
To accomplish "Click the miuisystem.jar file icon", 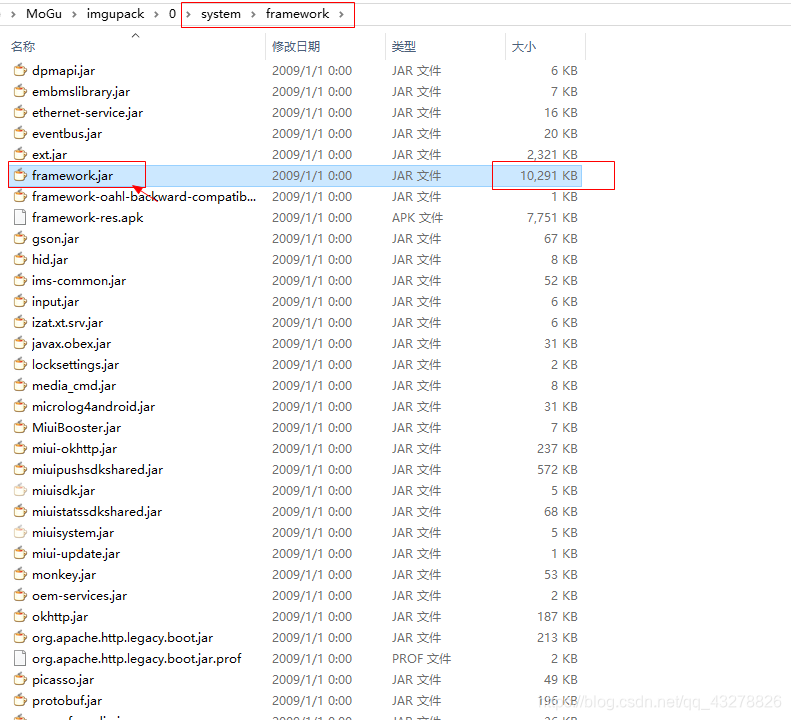I will click(x=20, y=532).
